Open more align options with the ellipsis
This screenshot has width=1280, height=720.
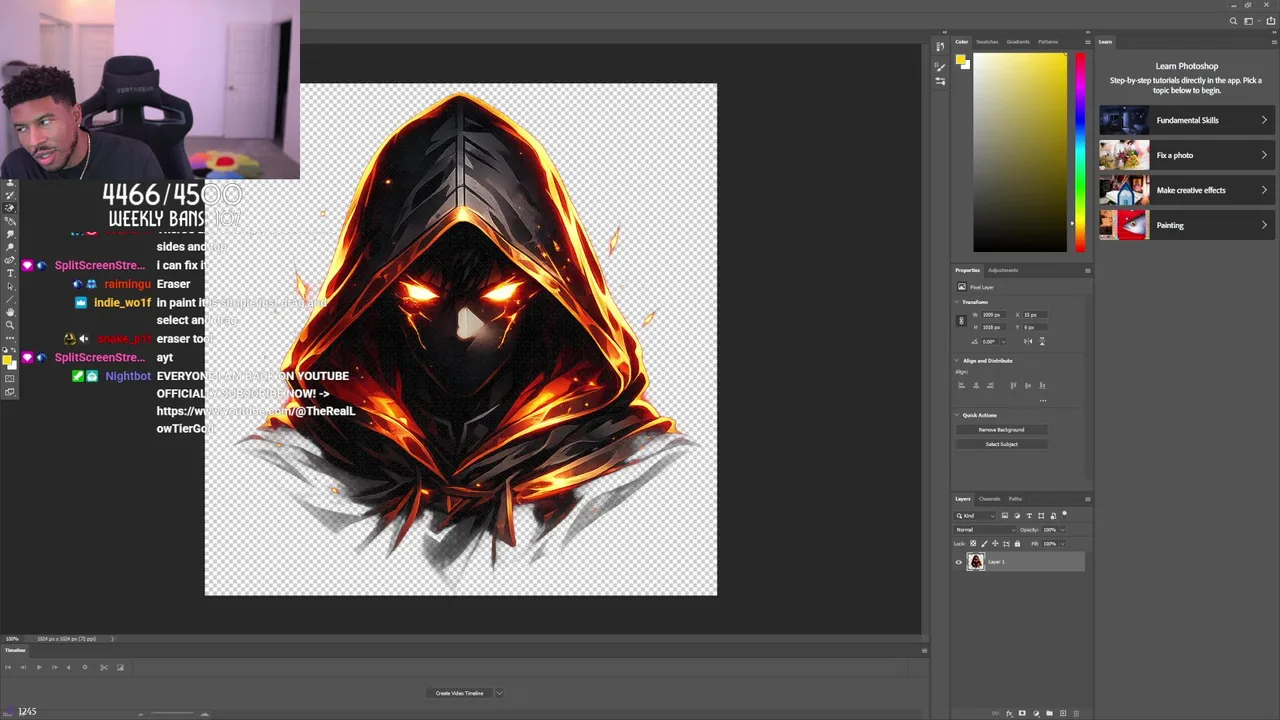pos(1043,401)
